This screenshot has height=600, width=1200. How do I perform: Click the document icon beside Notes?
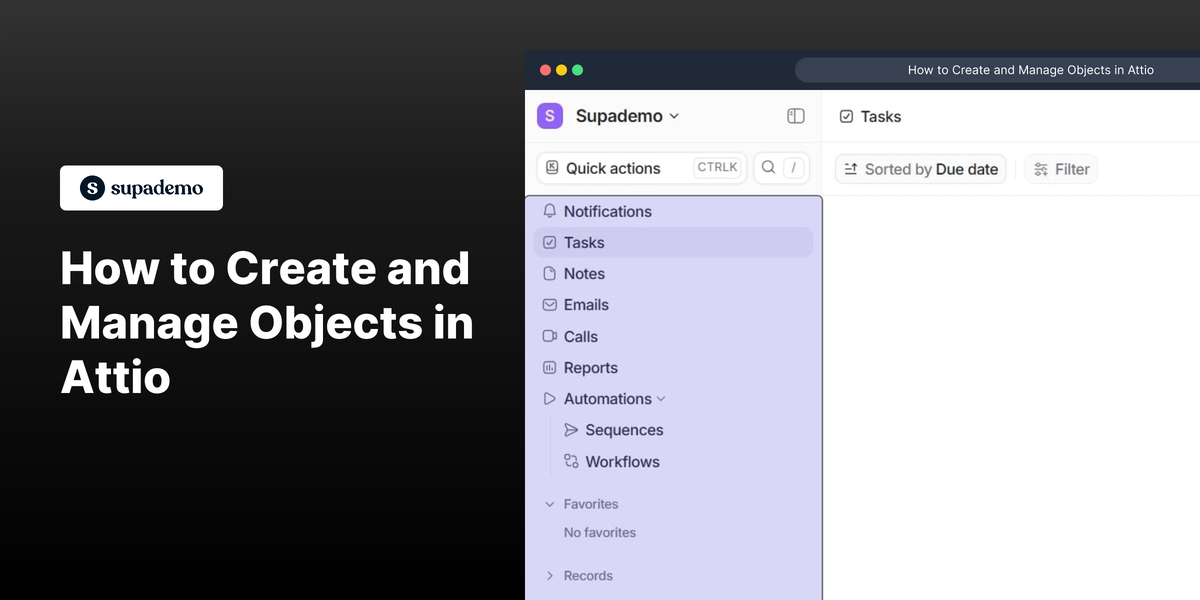coord(549,273)
